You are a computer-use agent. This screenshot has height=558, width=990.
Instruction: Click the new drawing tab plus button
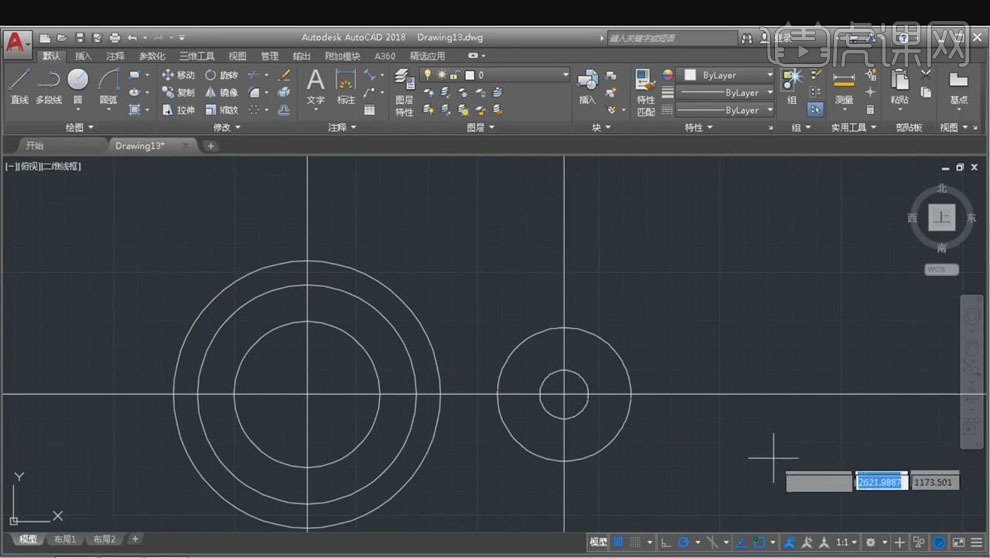point(210,146)
